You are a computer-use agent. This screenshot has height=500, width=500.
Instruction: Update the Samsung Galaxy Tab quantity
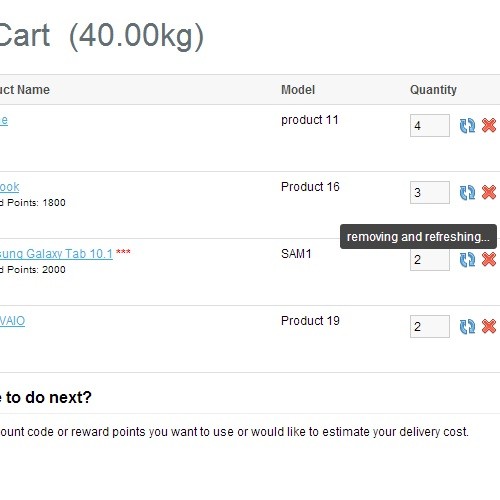[x=467, y=260]
